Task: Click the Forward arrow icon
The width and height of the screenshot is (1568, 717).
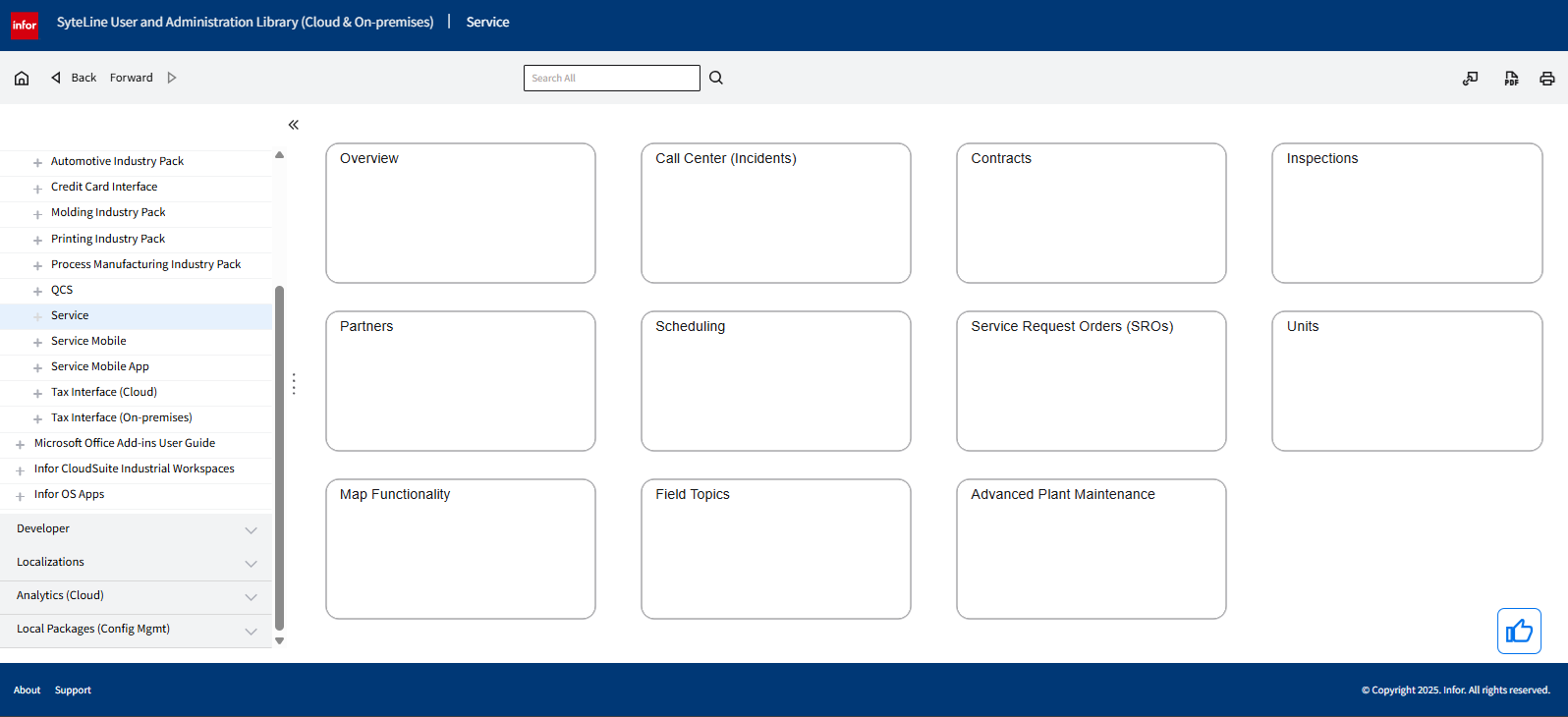Action: (172, 78)
